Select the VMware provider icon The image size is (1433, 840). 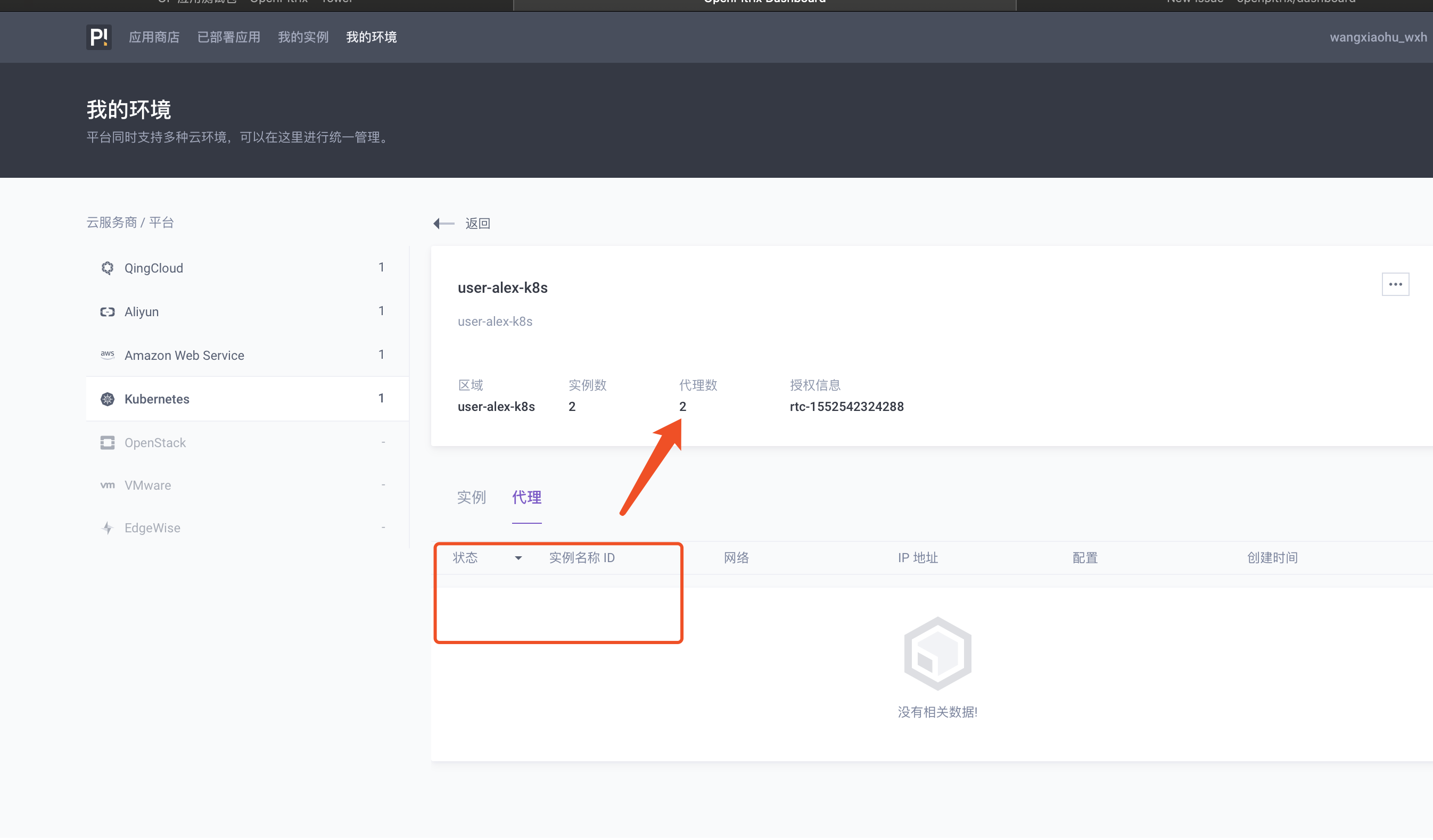(108, 485)
